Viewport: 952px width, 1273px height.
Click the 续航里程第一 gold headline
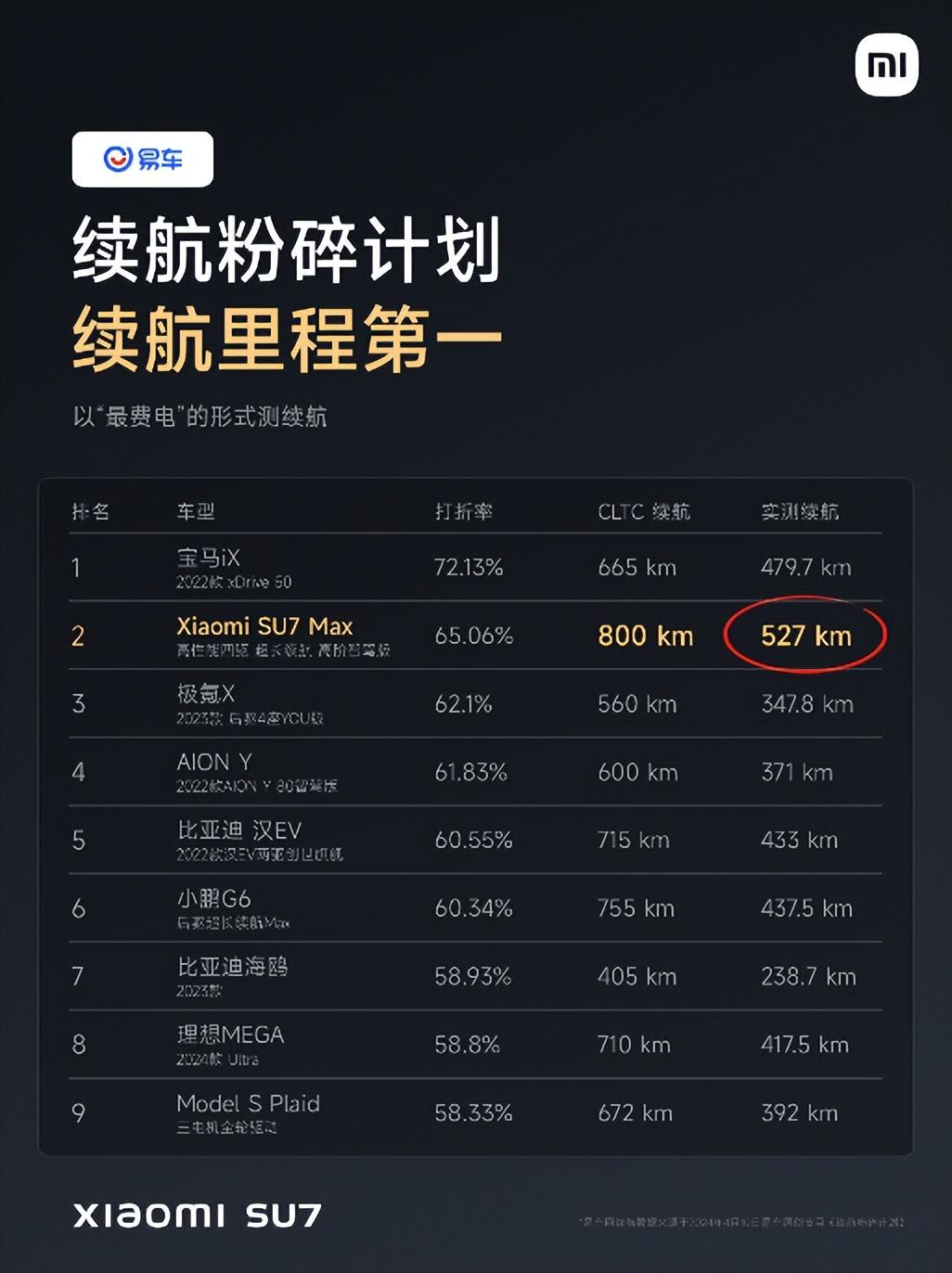(x=288, y=340)
